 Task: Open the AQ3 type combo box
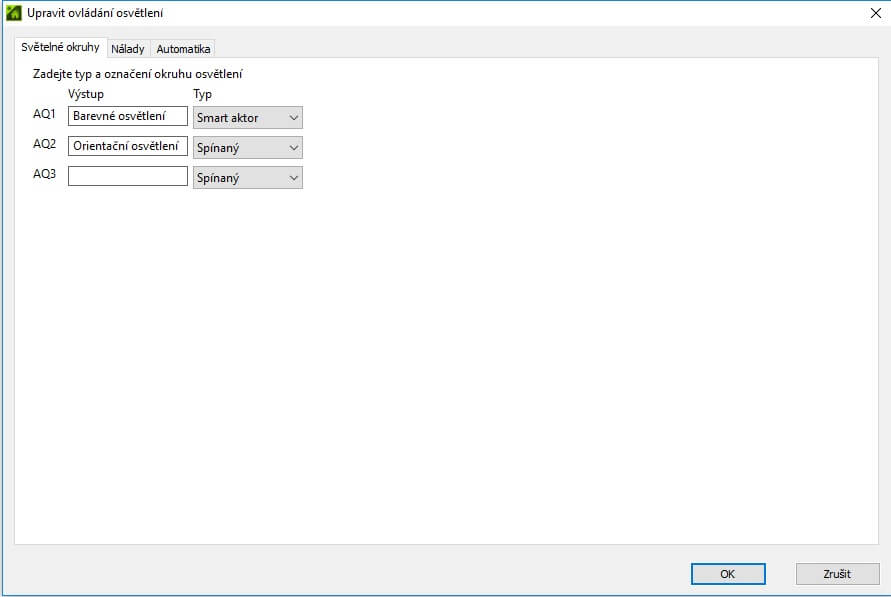(x=247, y=178)
